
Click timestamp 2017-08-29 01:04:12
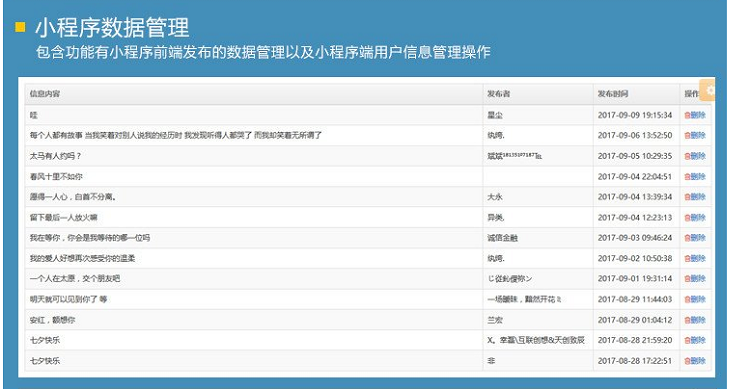[635, 320]
